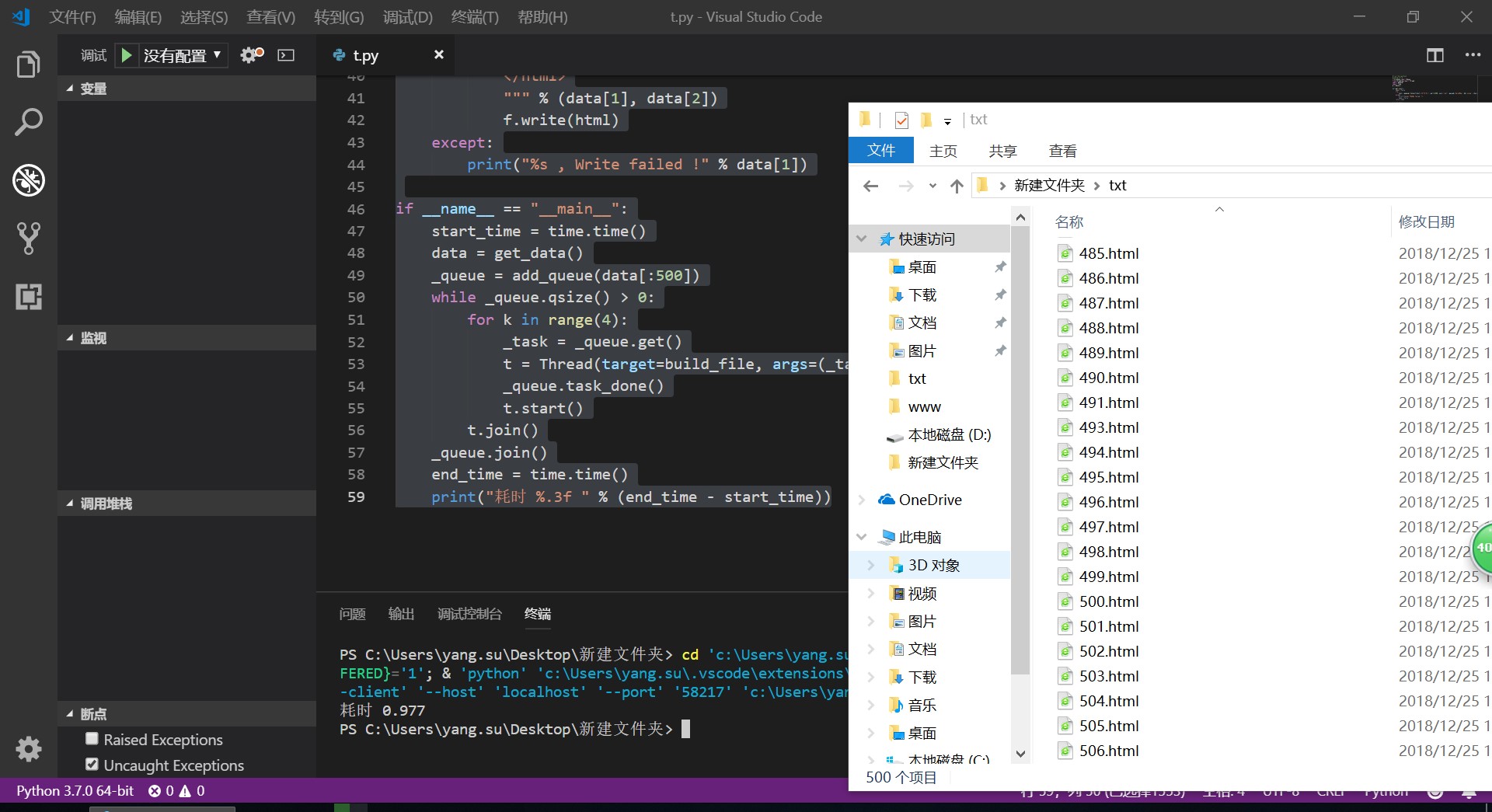Disable the Uncaught Exceptions breakpoint checkbox
Screen dimensions: 1492x812
(92, 765)
